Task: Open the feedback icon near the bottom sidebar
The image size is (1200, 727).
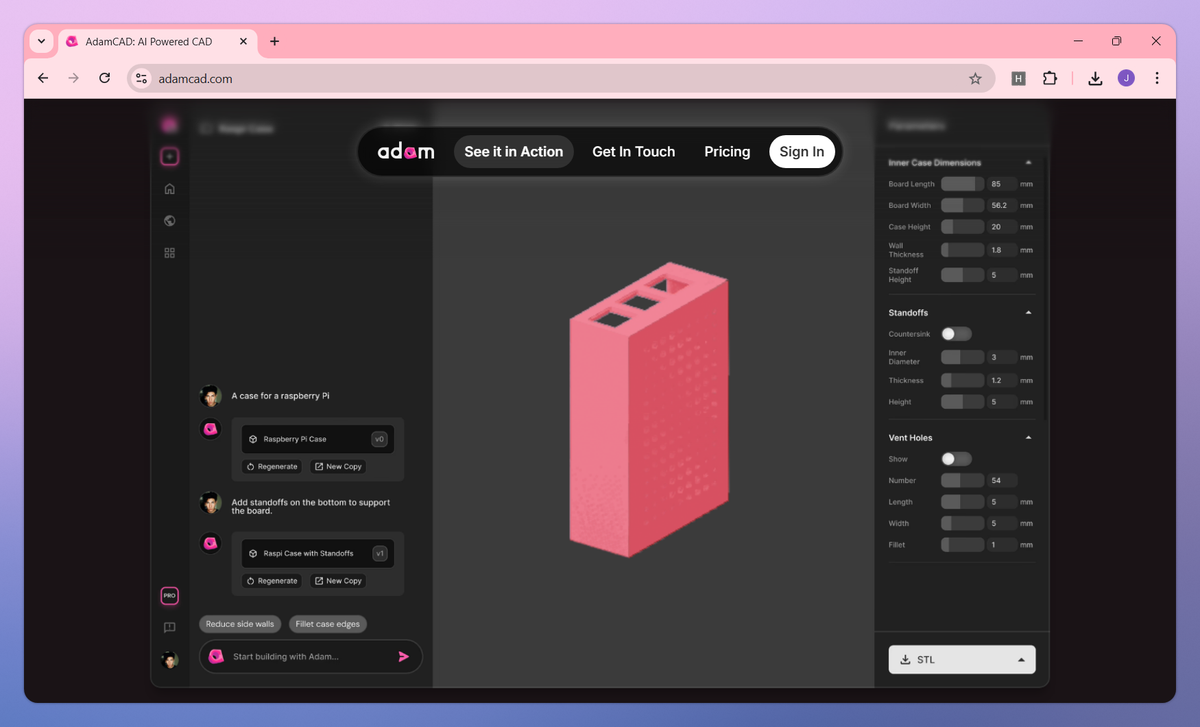Action: [x=170, y=627]
